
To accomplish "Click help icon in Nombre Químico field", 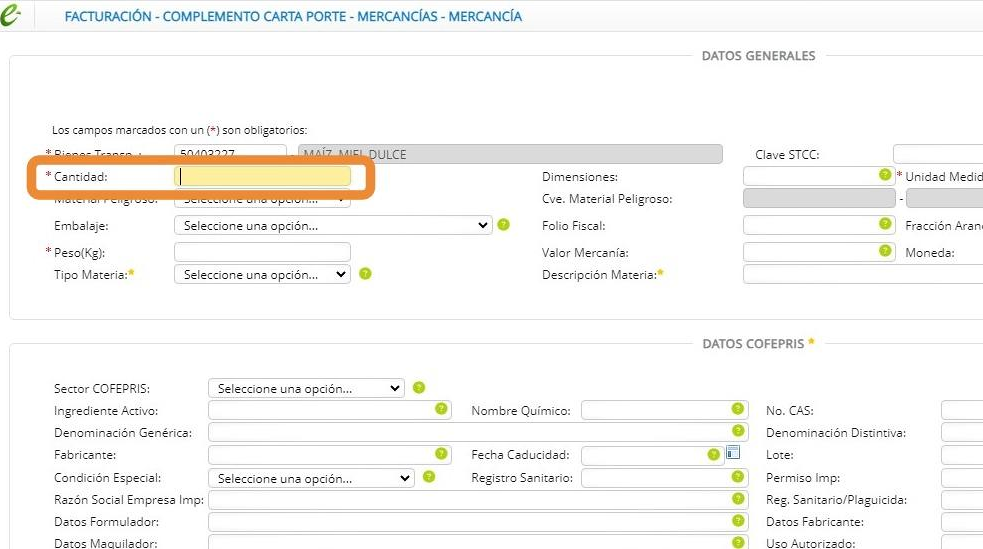I will pos(738,409).
